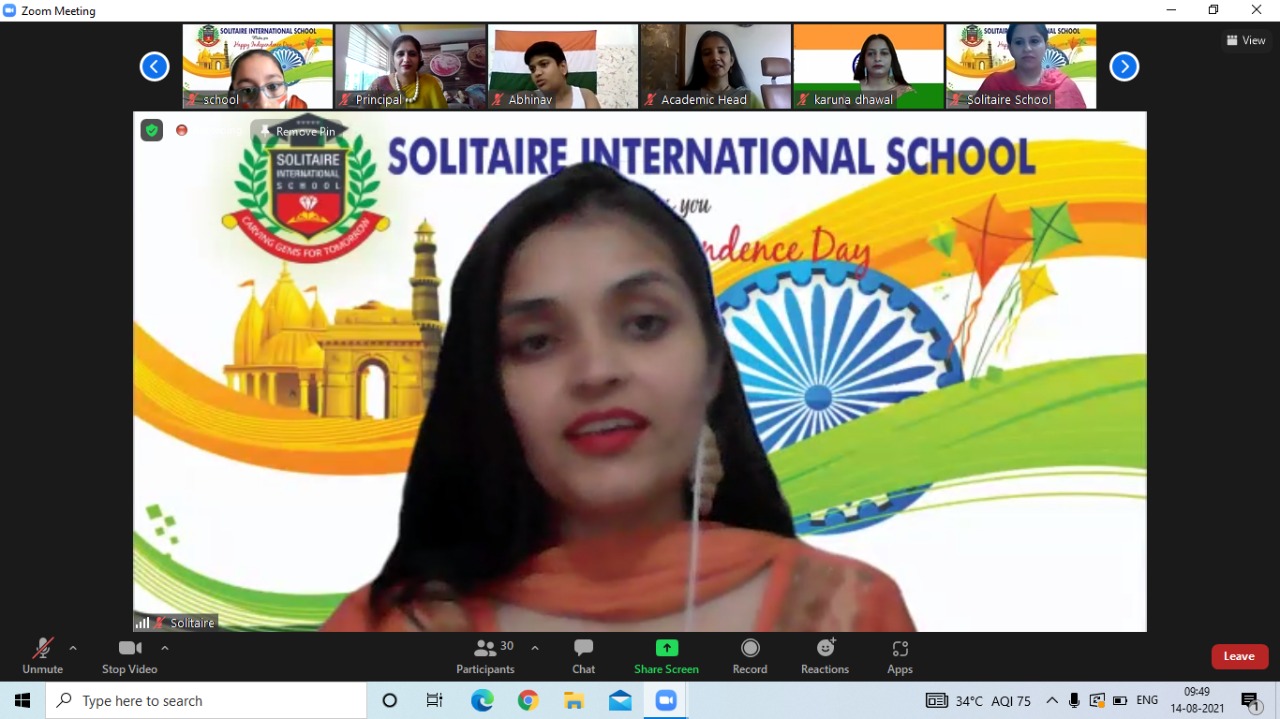
Task: Open the Chat panel
Action: click(584, 657)
